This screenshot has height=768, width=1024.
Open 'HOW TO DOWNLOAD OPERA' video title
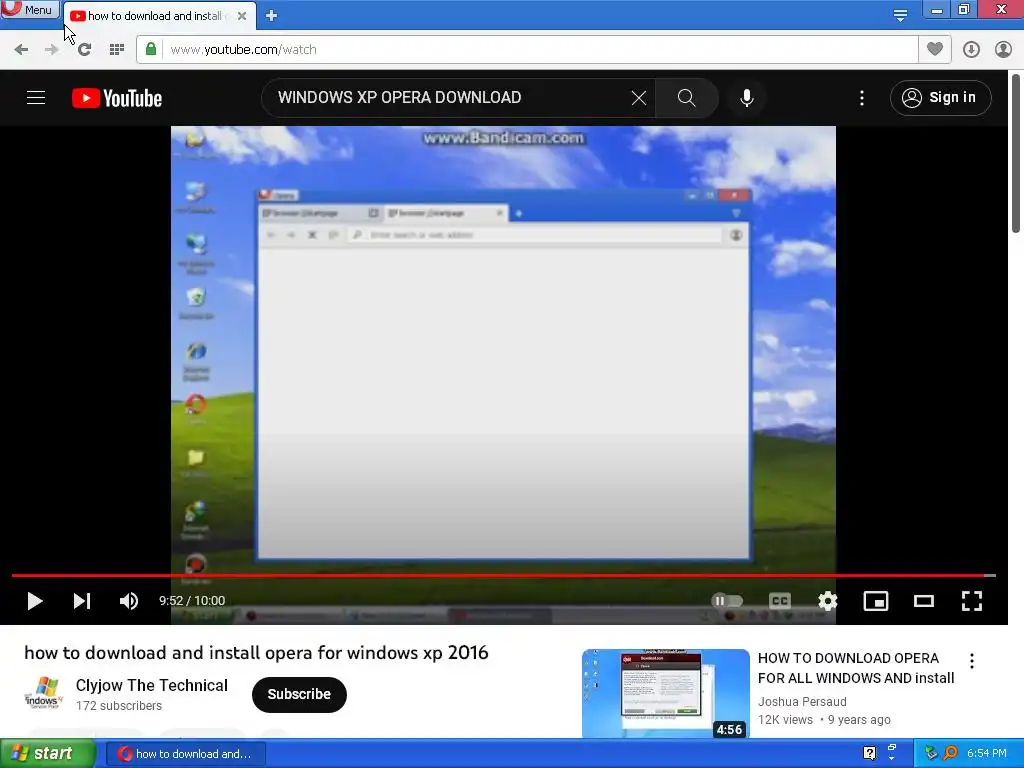pyautogui.click(x=856, y=668)
